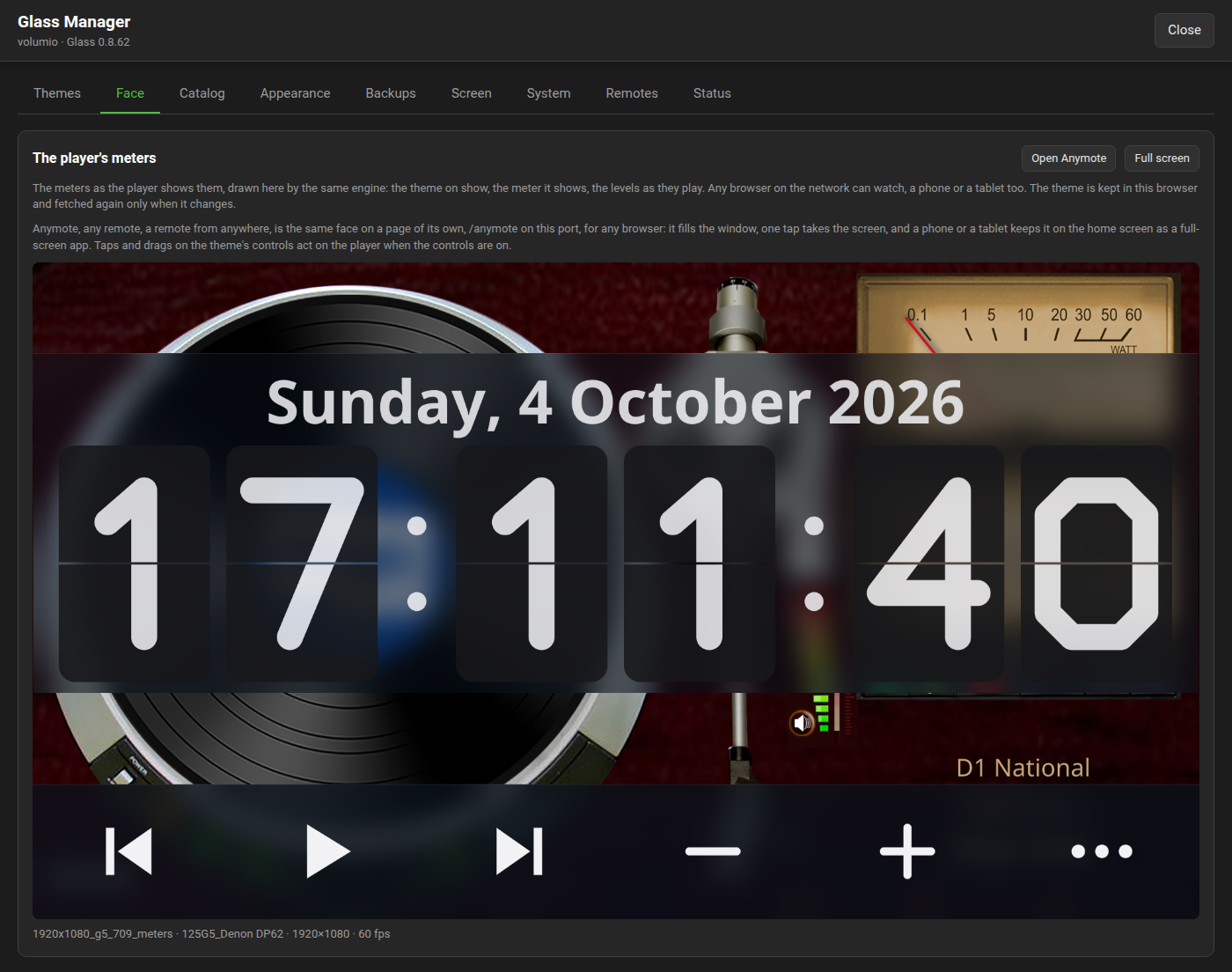Image resolution: width=1232 pixels, height=972 pixels.
Task: Click the volumio · Glass 0.8.62 subtitle
Action: (74, 42)
